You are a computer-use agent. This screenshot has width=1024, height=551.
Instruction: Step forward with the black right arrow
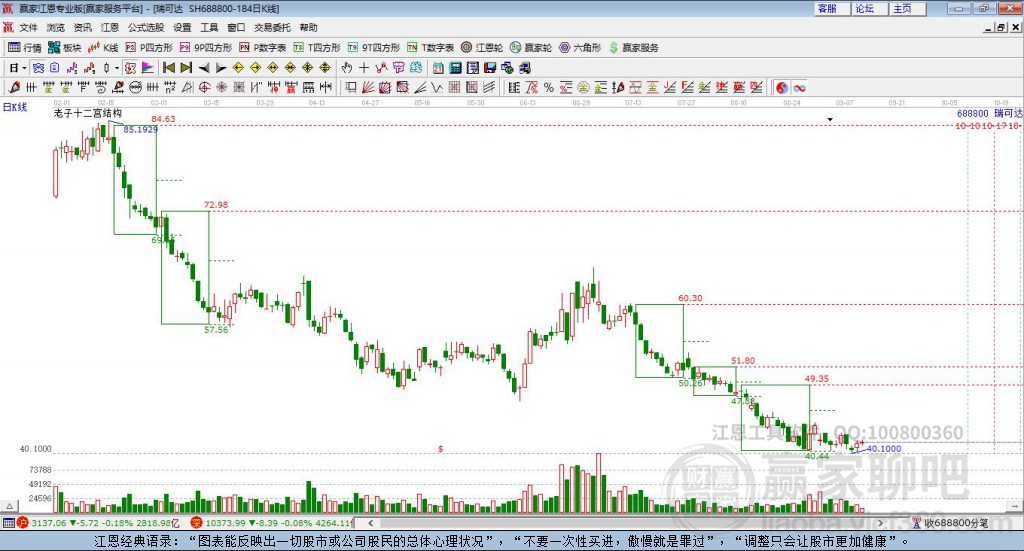coord(221,68)
